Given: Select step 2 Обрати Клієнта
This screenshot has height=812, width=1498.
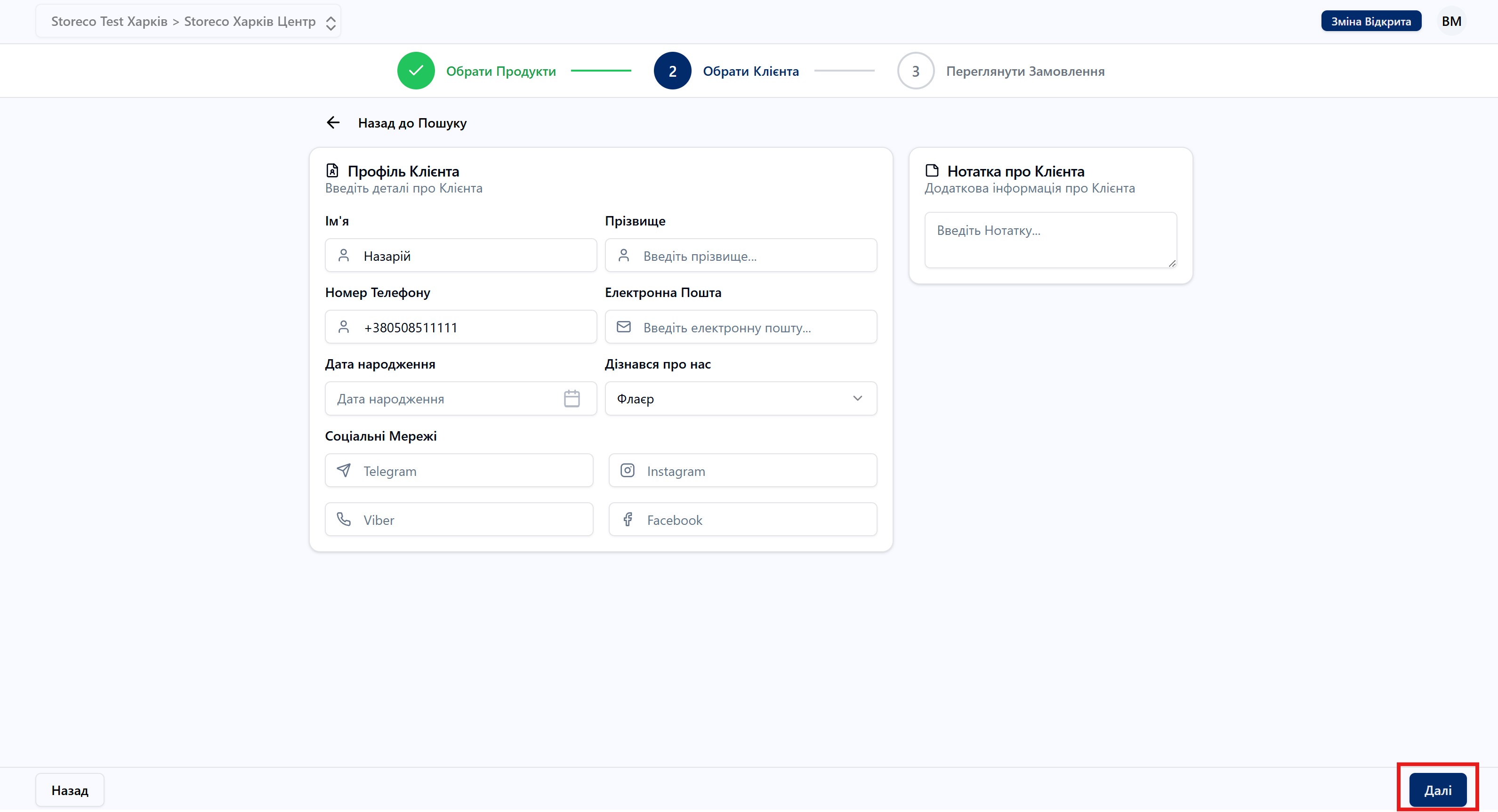Looking at the screenshot, I should [750, 72].
